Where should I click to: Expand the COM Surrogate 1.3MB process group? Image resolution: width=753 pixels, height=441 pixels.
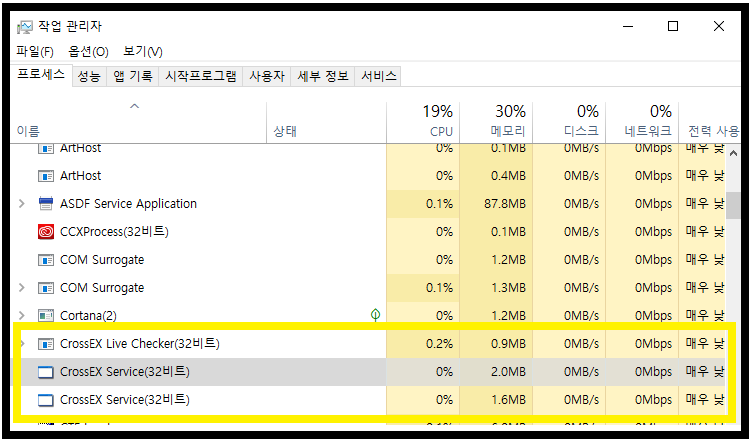click(22, 288)
